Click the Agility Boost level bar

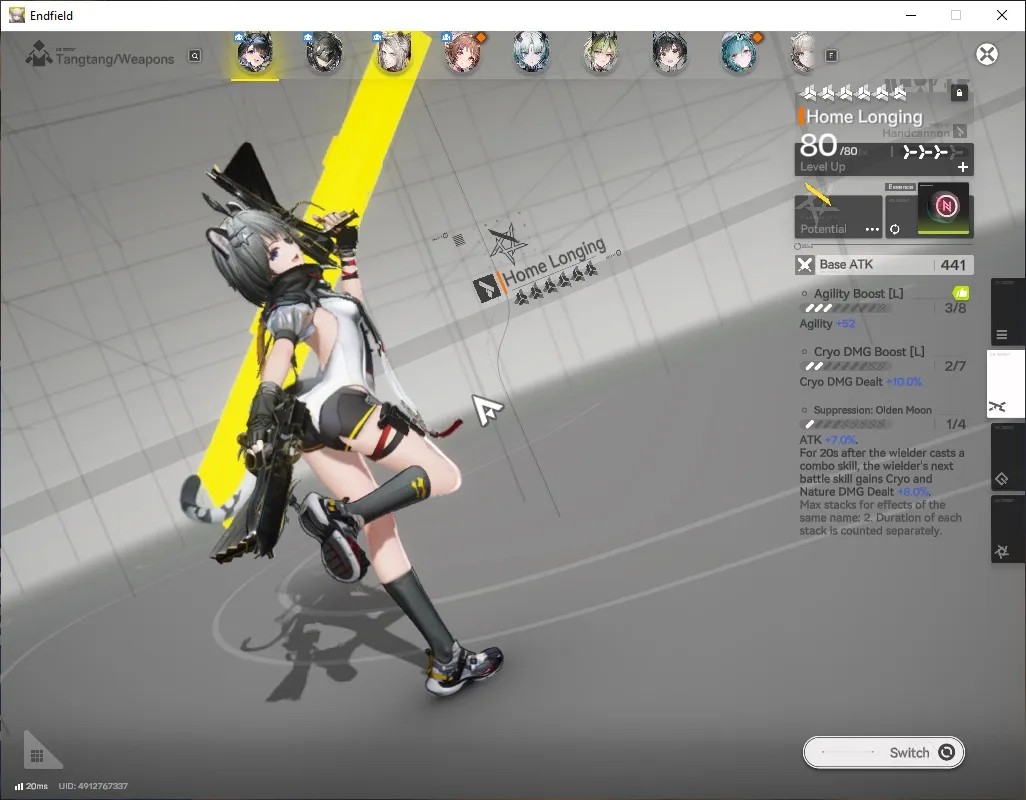[845, 308]
